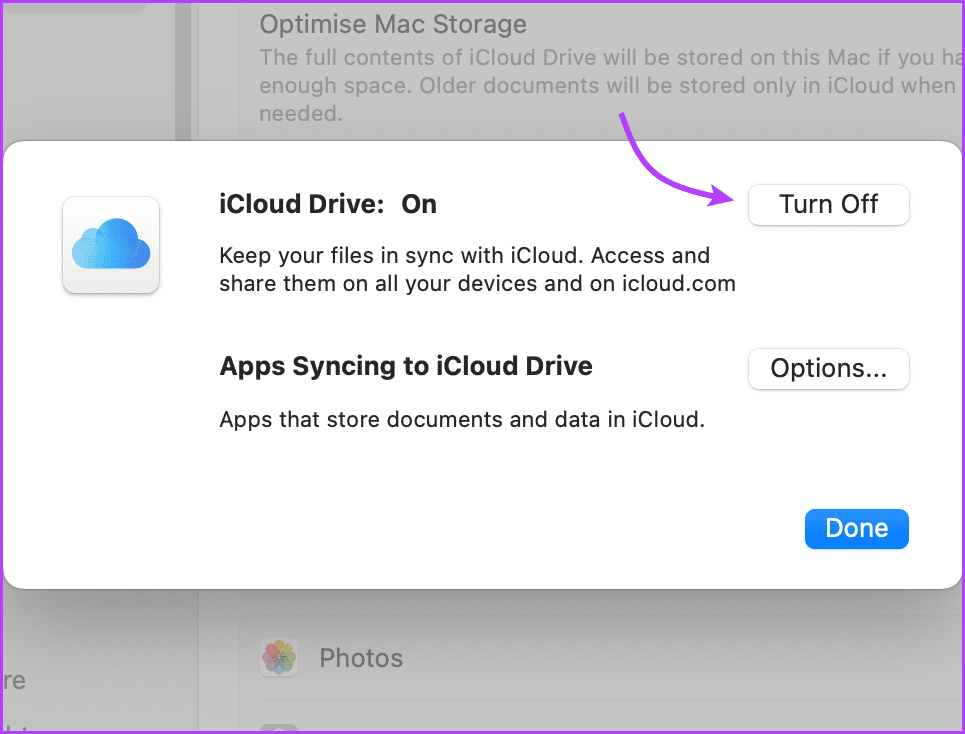
Task: Click the Photos app icon in background
Action: [x=279, y=657]
